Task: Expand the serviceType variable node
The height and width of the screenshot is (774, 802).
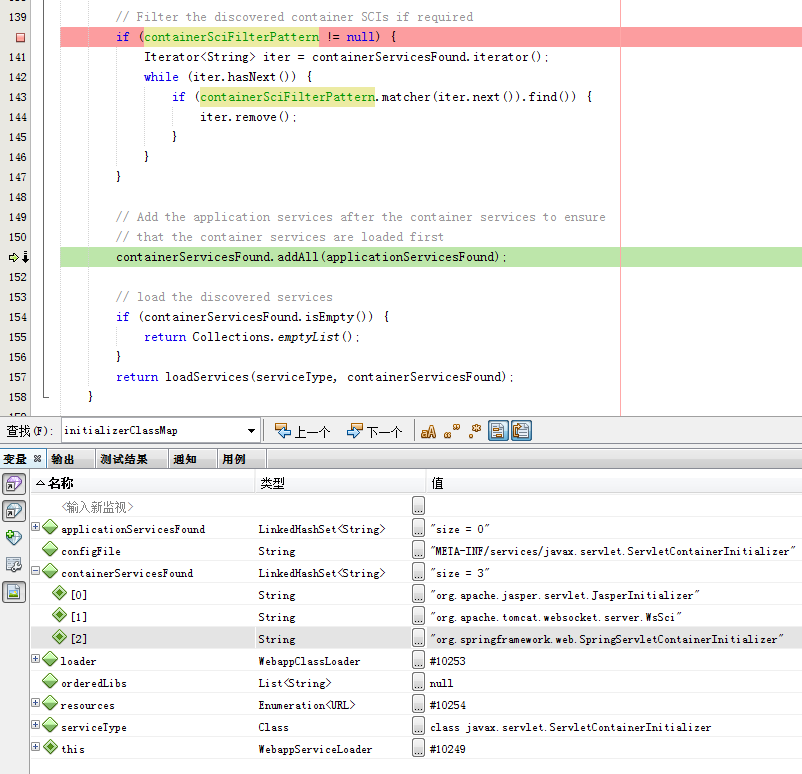Action: 35,724
